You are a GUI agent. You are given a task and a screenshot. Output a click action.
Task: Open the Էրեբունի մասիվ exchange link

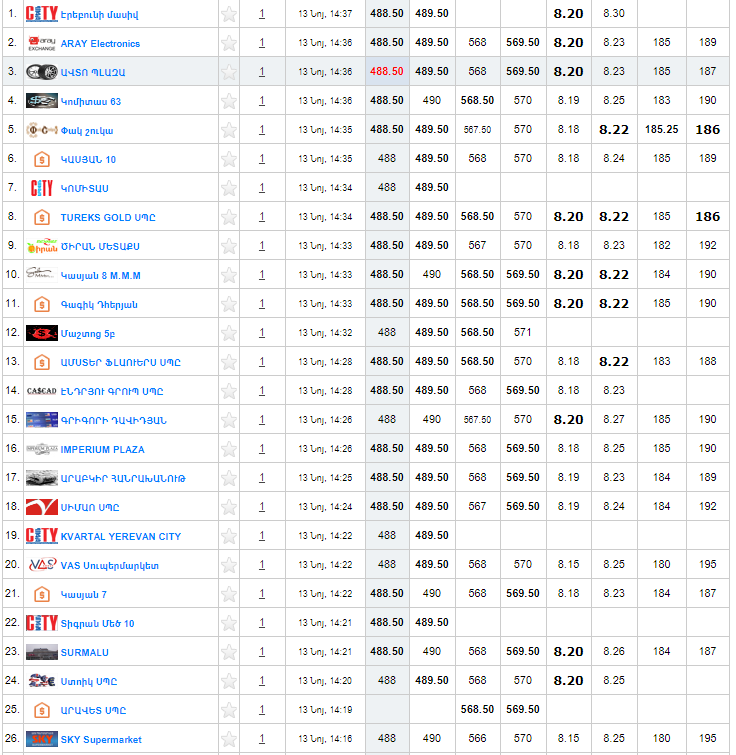99,14
